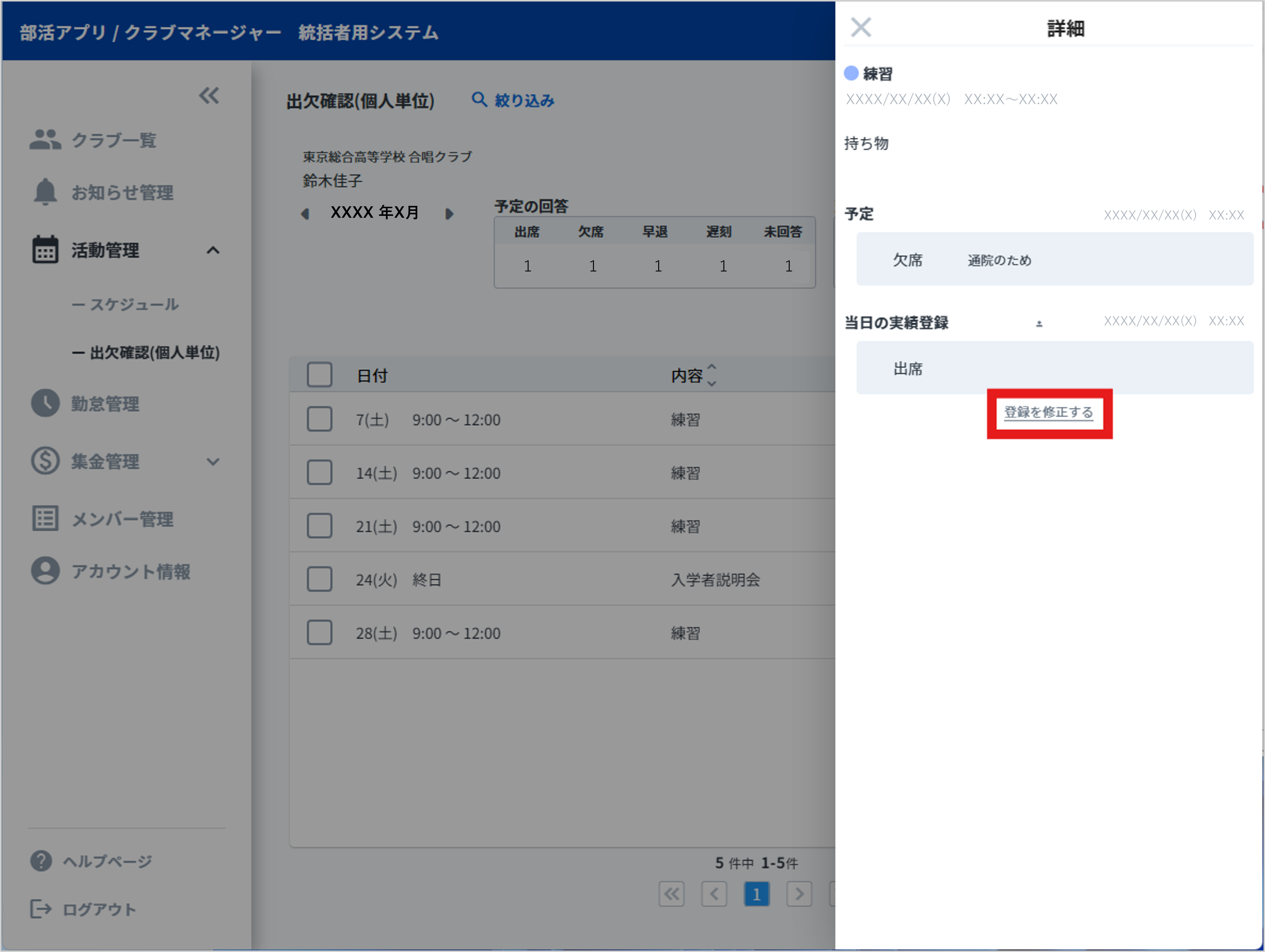Click 未回答 count column header
This screenshot has height=952, width=1265.
pyautogui.click(x=783, y=232)
